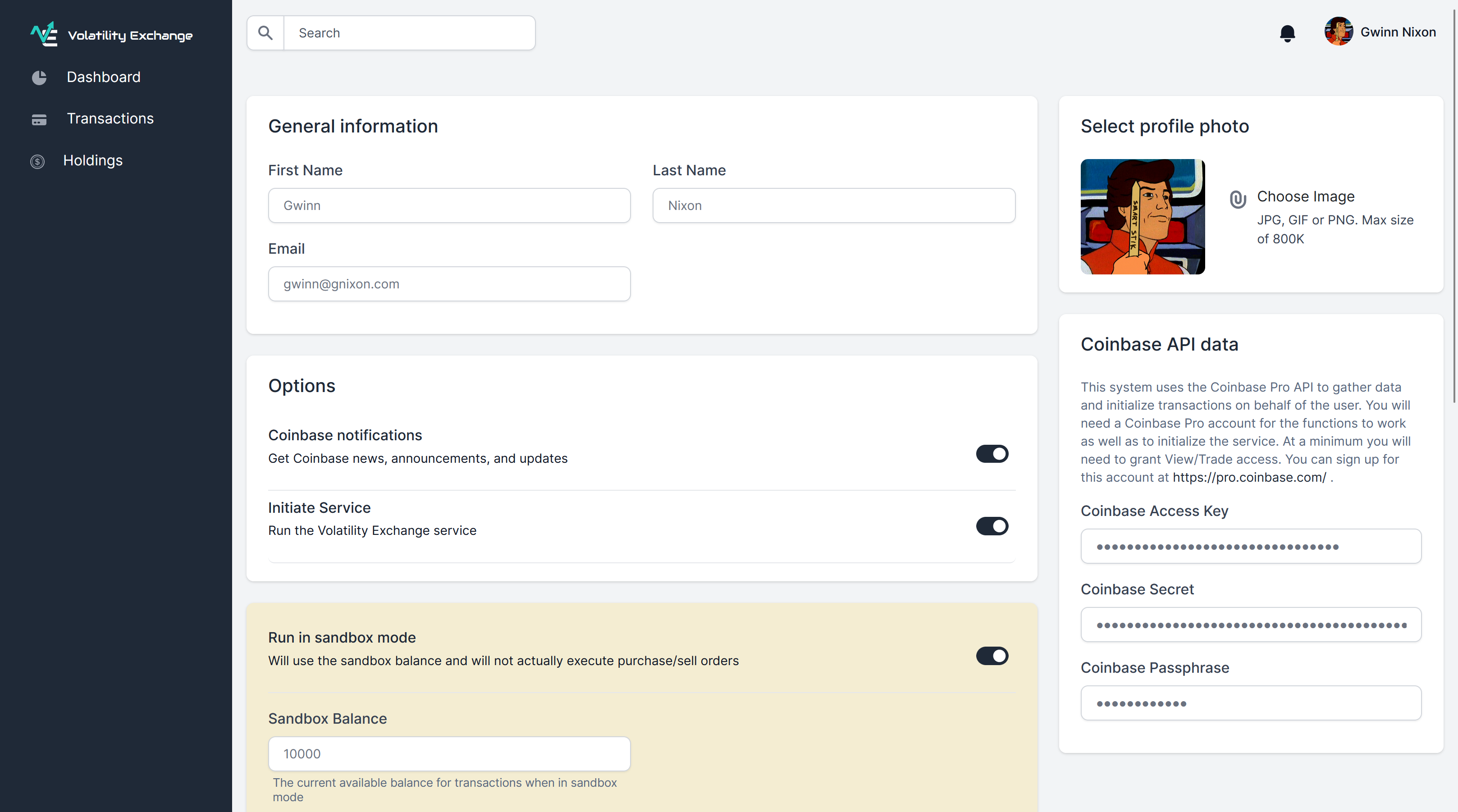The height and width of the screenshot is (812, 1458).
Task: Open the Dashboard page
Action: click(103, 77)
